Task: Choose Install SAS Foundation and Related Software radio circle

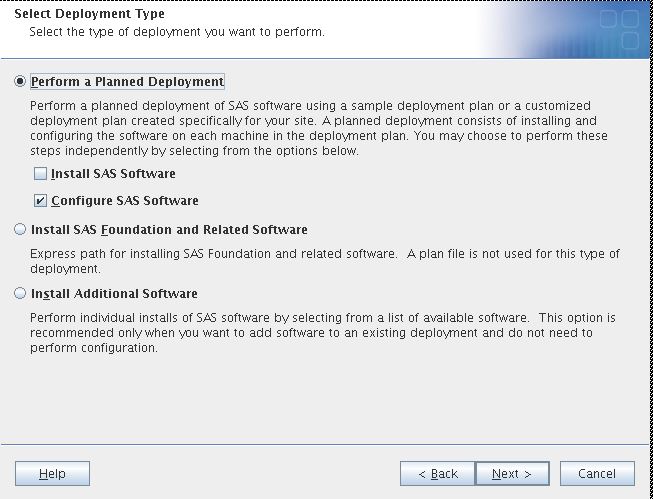Action: pyautogui.click(x=20, y=230)
